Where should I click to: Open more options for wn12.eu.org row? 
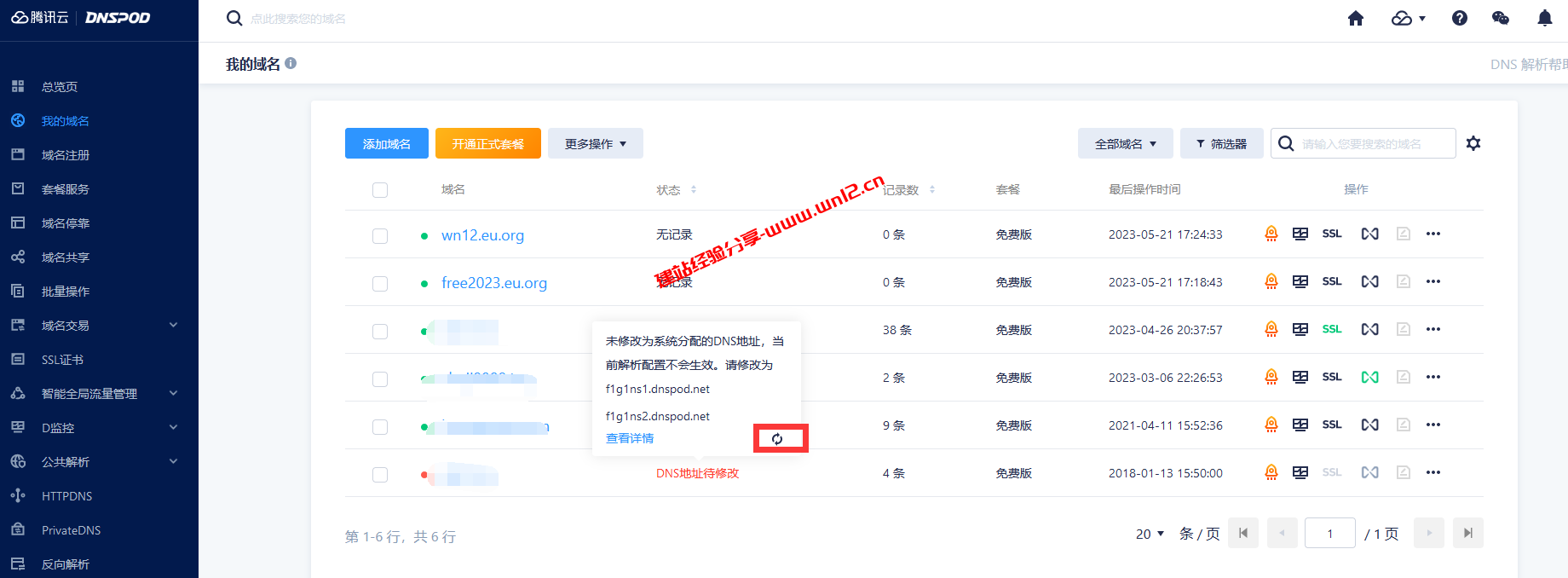pyautogui.click(x=1433, y=234)
